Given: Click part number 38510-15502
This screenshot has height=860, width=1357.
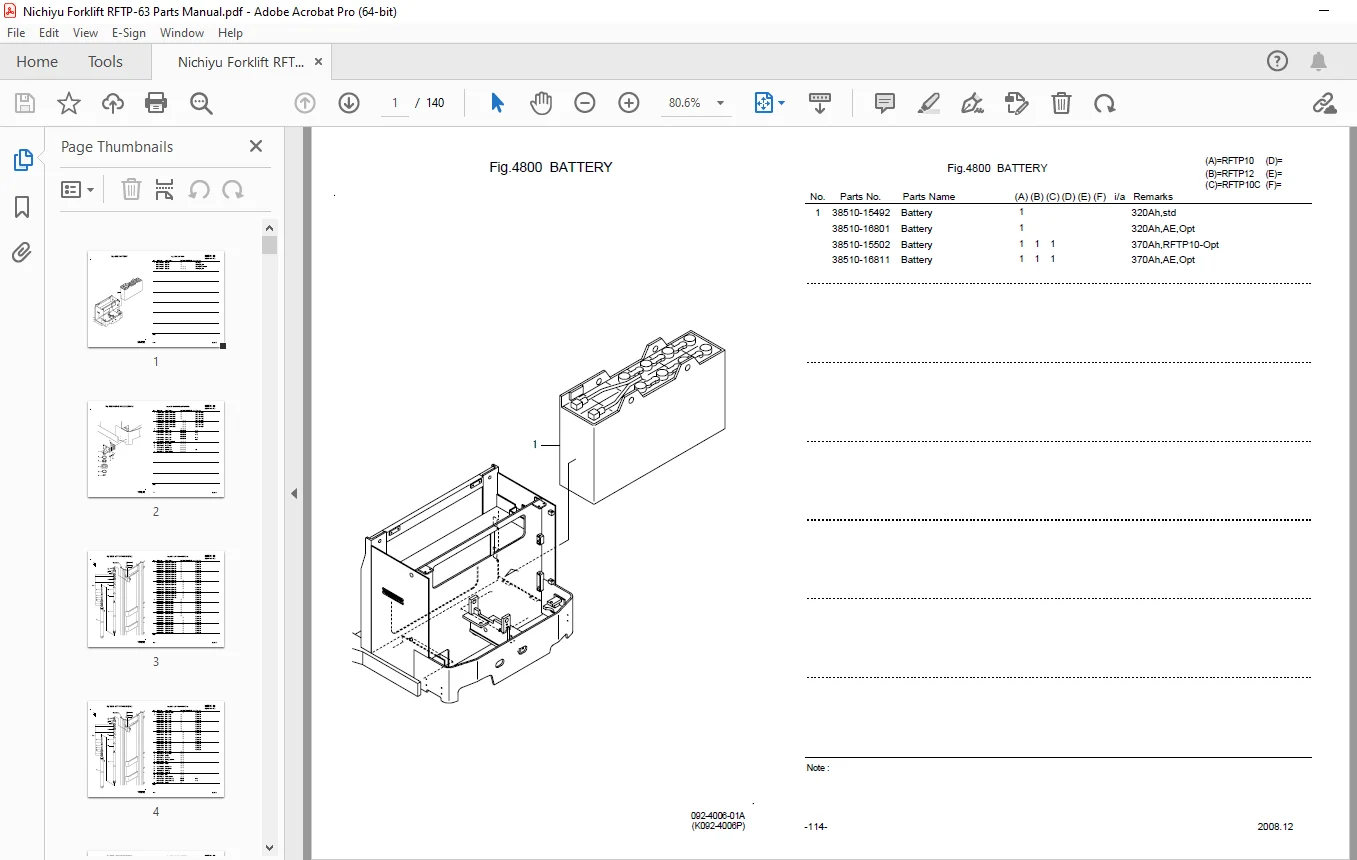Looking at the screenshot, I should coord(861,245).
